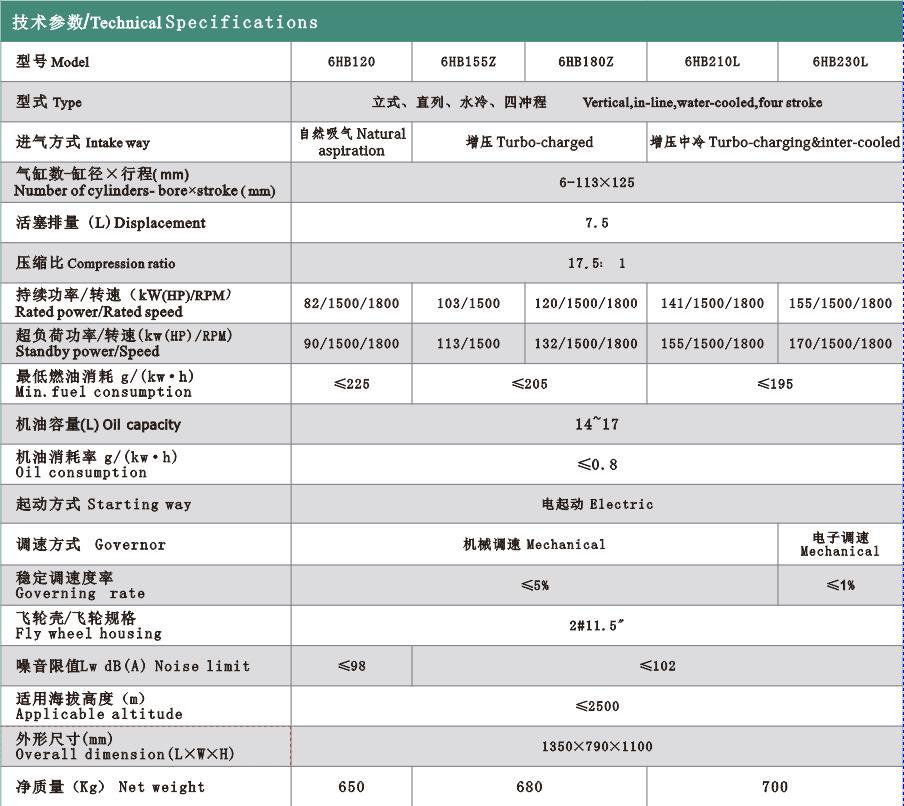Image resolution: width=904 pixels, height=806 pixels.
Task: Select the ≤225 fuel consumption cell
Action: click(351, 384)
